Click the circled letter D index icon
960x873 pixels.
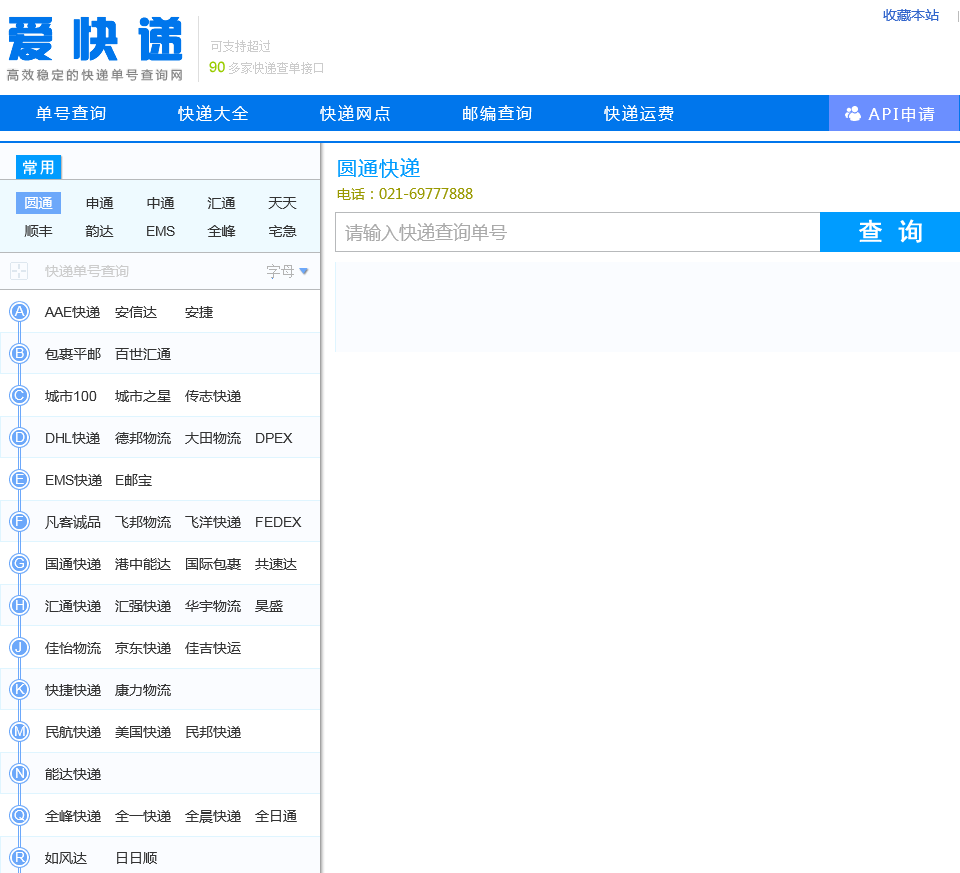point(19,438)
